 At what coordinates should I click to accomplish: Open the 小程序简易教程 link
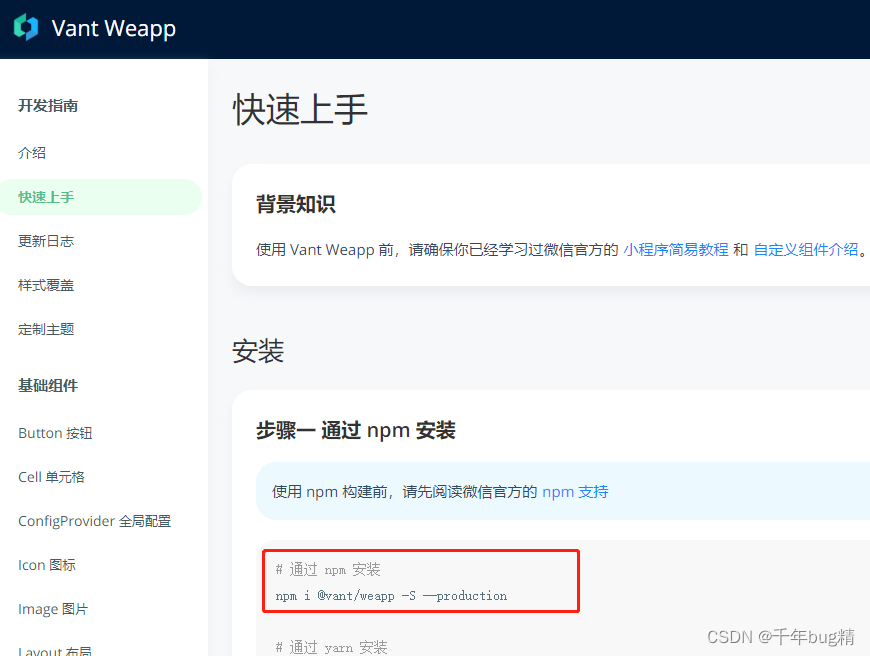[x=675, y=249]
